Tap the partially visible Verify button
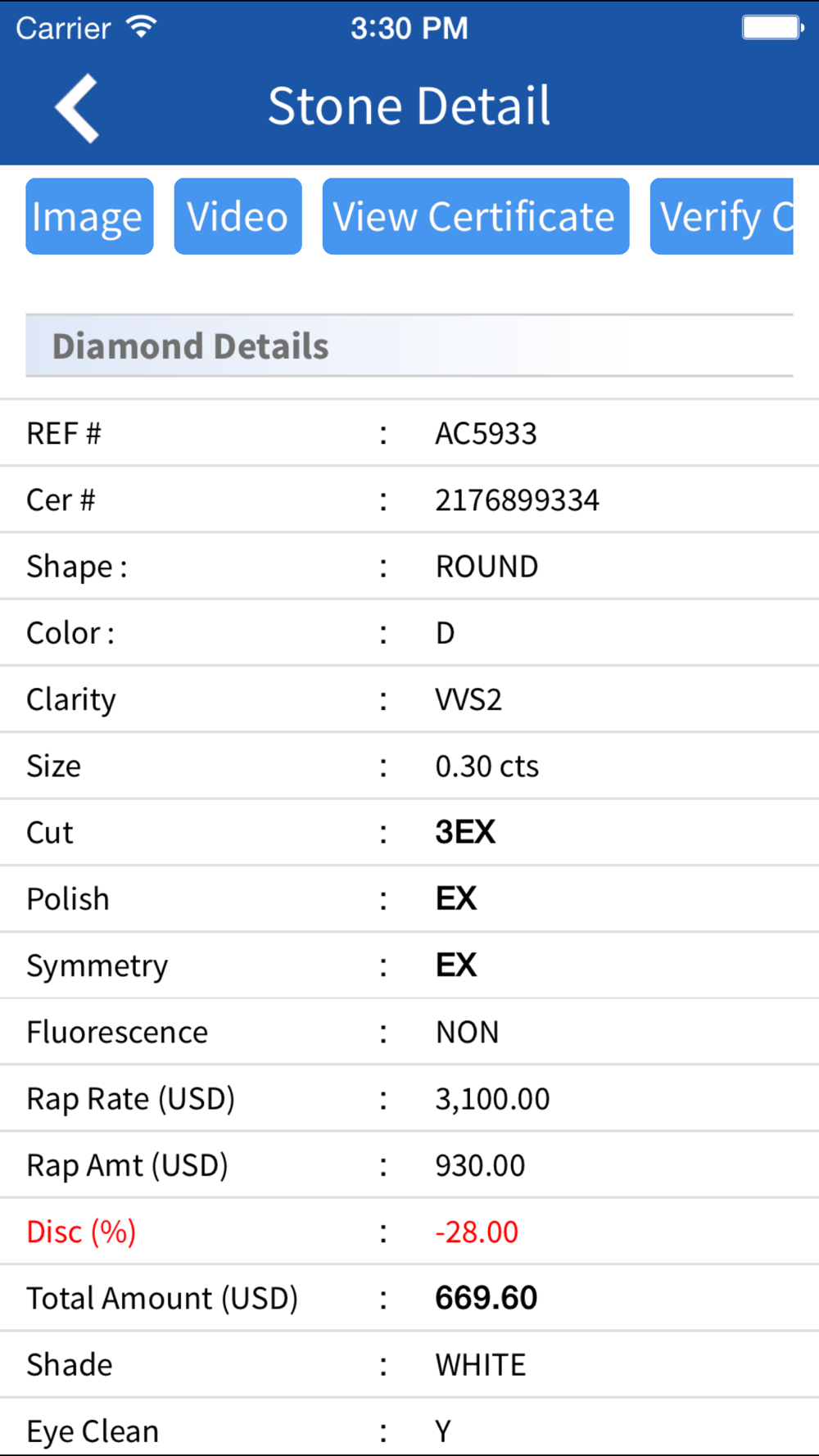 722,216
